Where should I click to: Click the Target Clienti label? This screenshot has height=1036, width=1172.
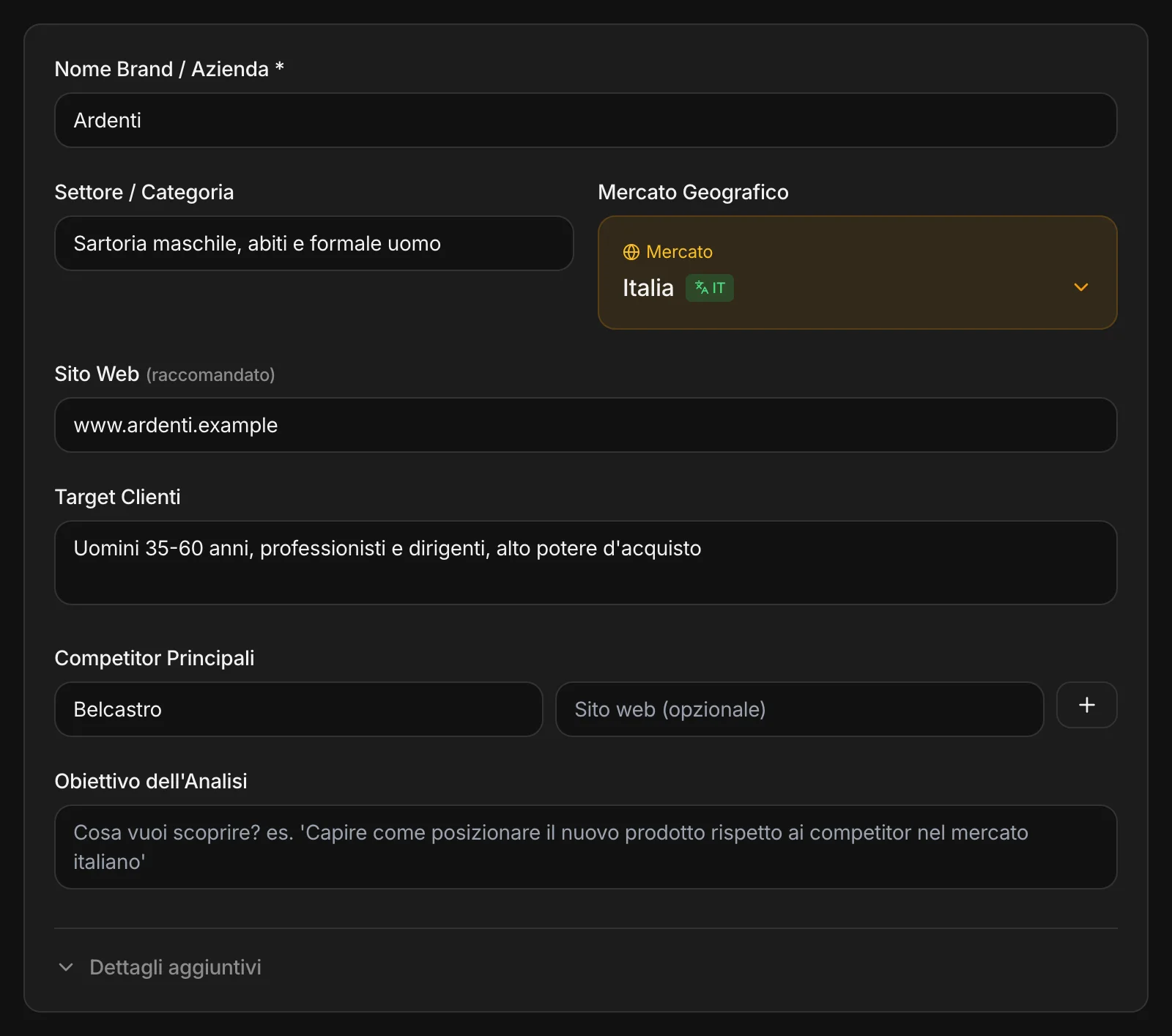point(117,497)
